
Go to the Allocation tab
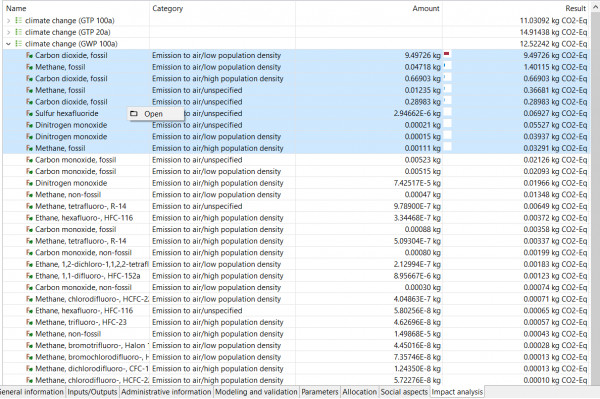(x=359, y=392)
